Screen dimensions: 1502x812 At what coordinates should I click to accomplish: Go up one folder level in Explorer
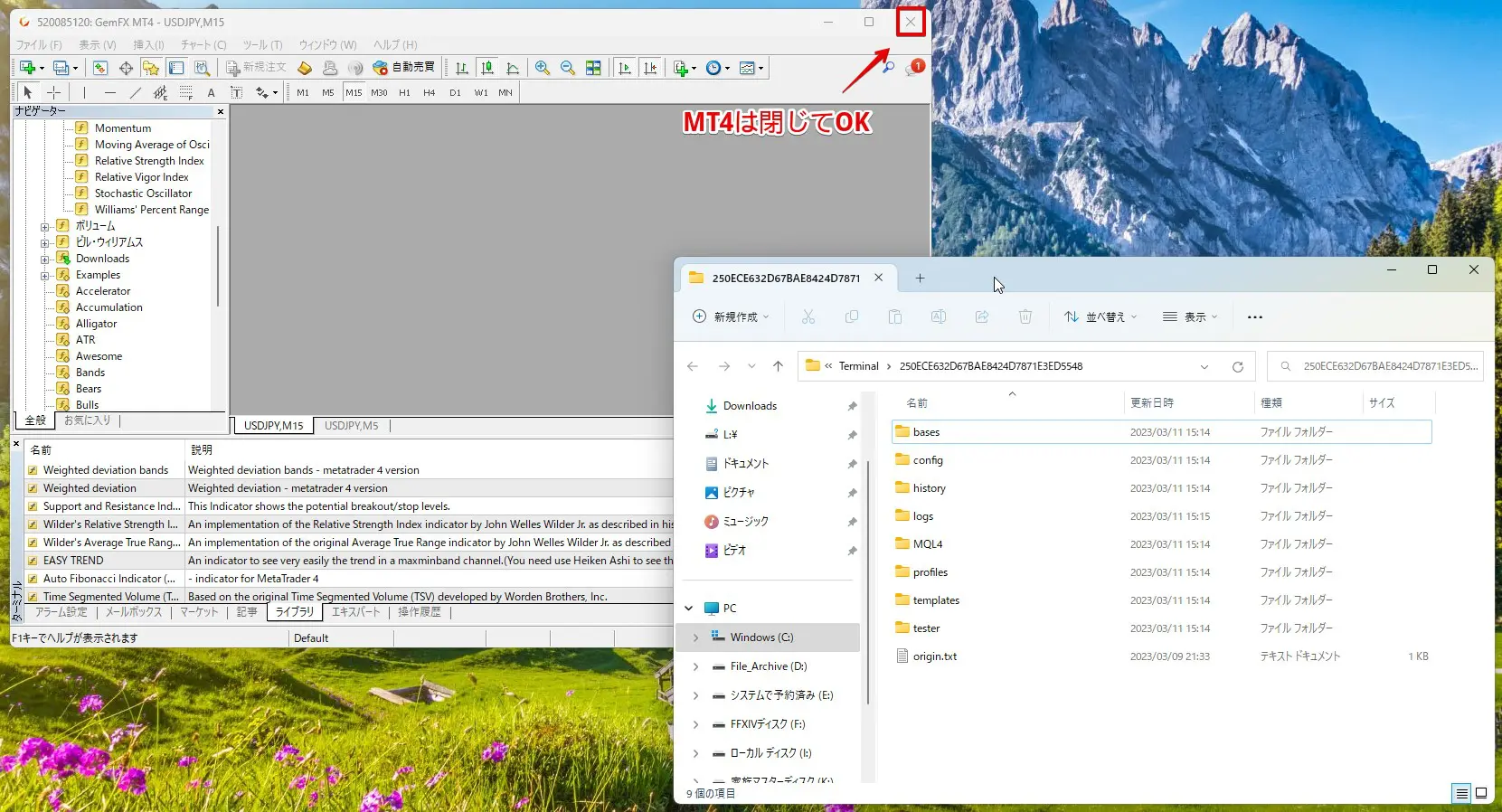[x=778, y=366]
